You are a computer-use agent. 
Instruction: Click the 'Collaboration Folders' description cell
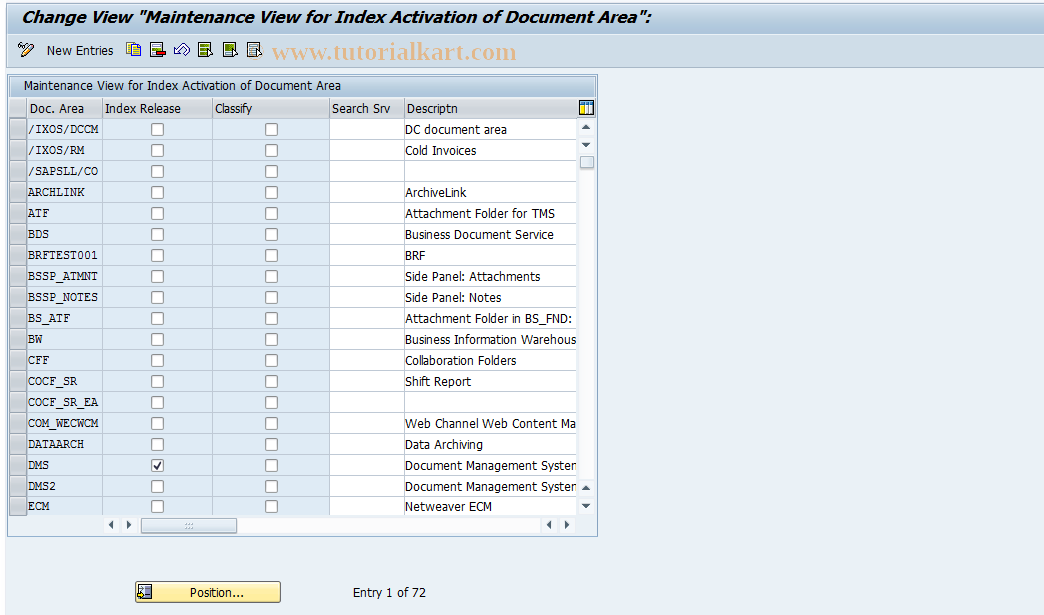[490, 360]
